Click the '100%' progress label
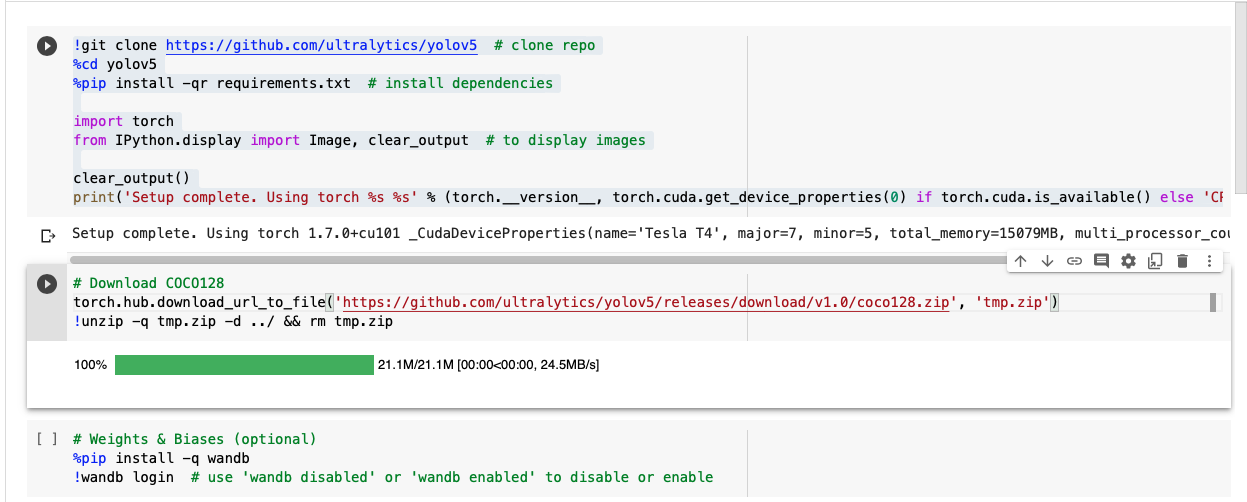This screenshot has height=502, width=1247. [x=90, y=365]
